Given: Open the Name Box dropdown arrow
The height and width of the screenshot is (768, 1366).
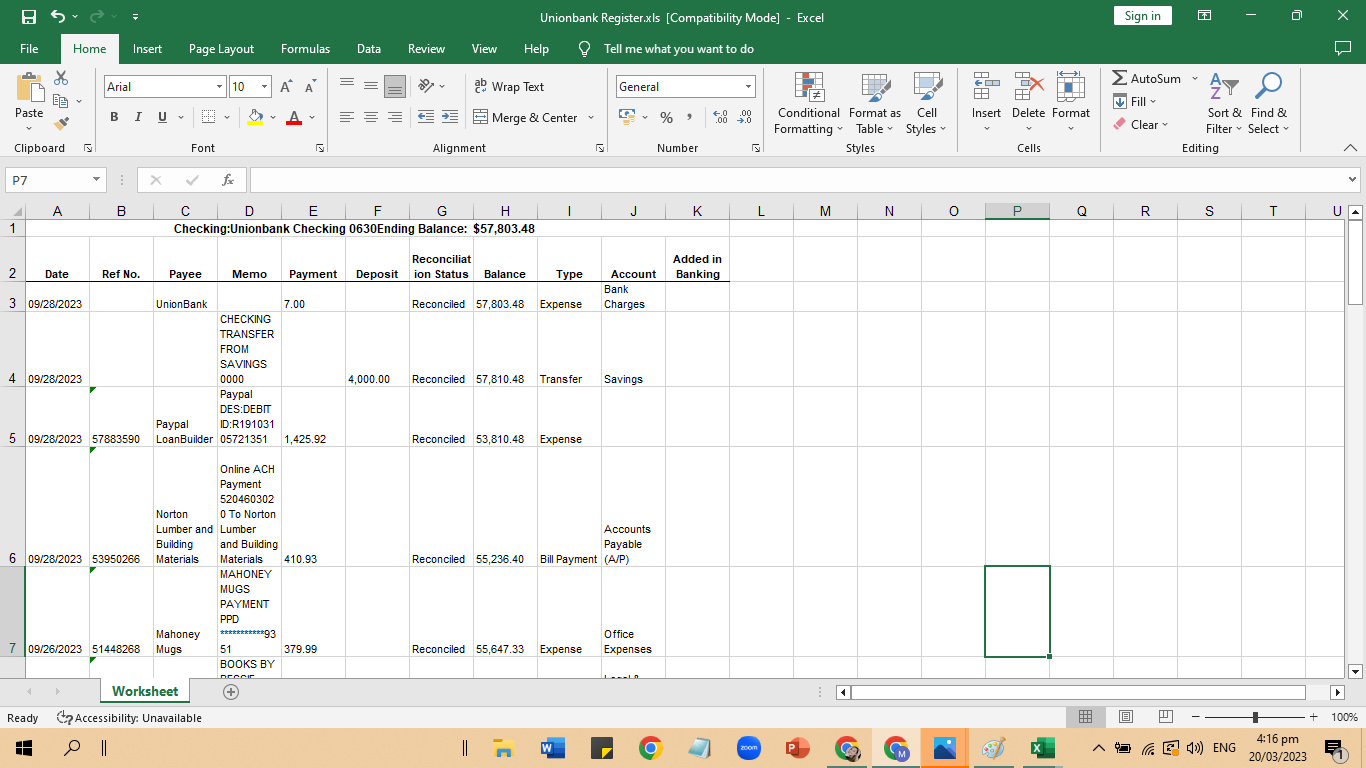Looking at the screenshot, I should point(97,180).
